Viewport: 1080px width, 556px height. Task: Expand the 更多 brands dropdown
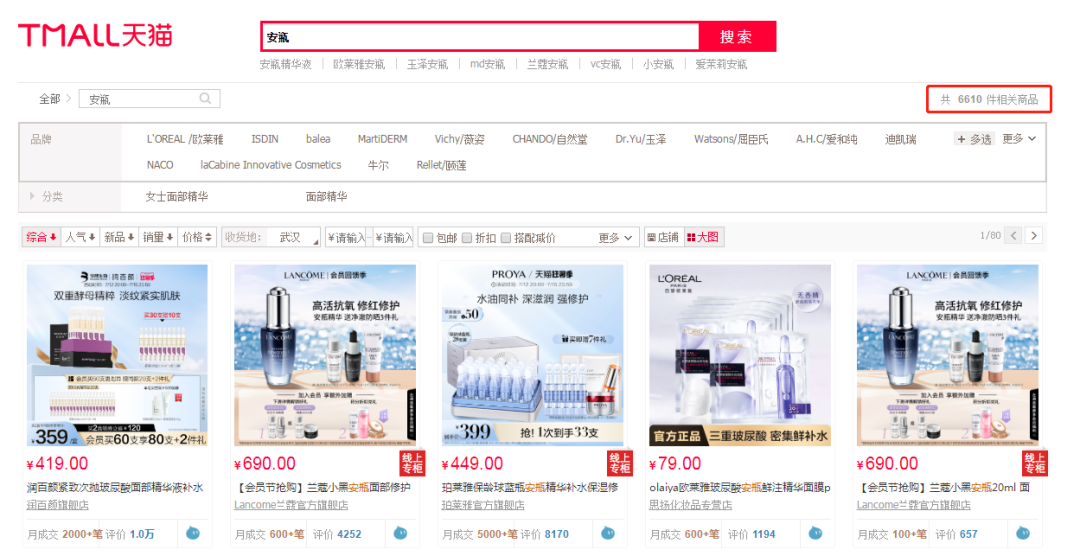[1019, 138]
